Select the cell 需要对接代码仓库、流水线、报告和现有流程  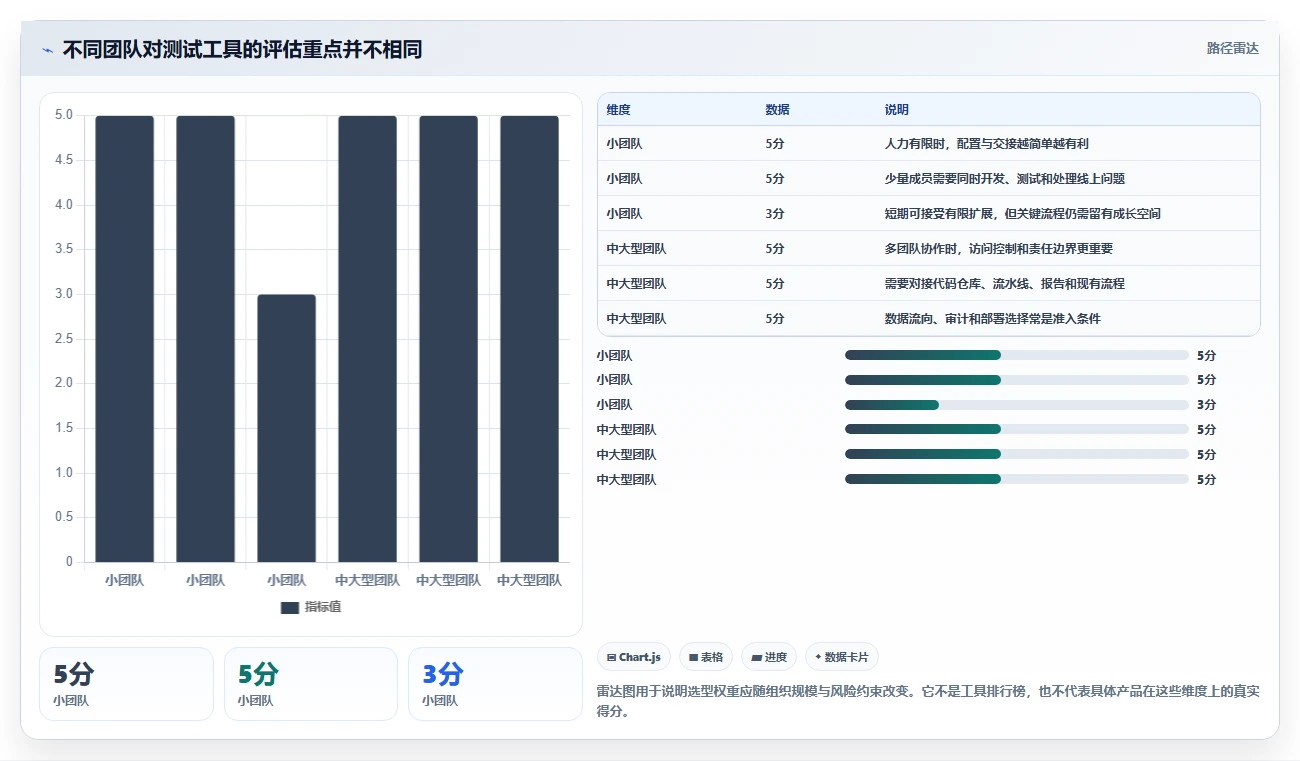[x=1004, y=284]
